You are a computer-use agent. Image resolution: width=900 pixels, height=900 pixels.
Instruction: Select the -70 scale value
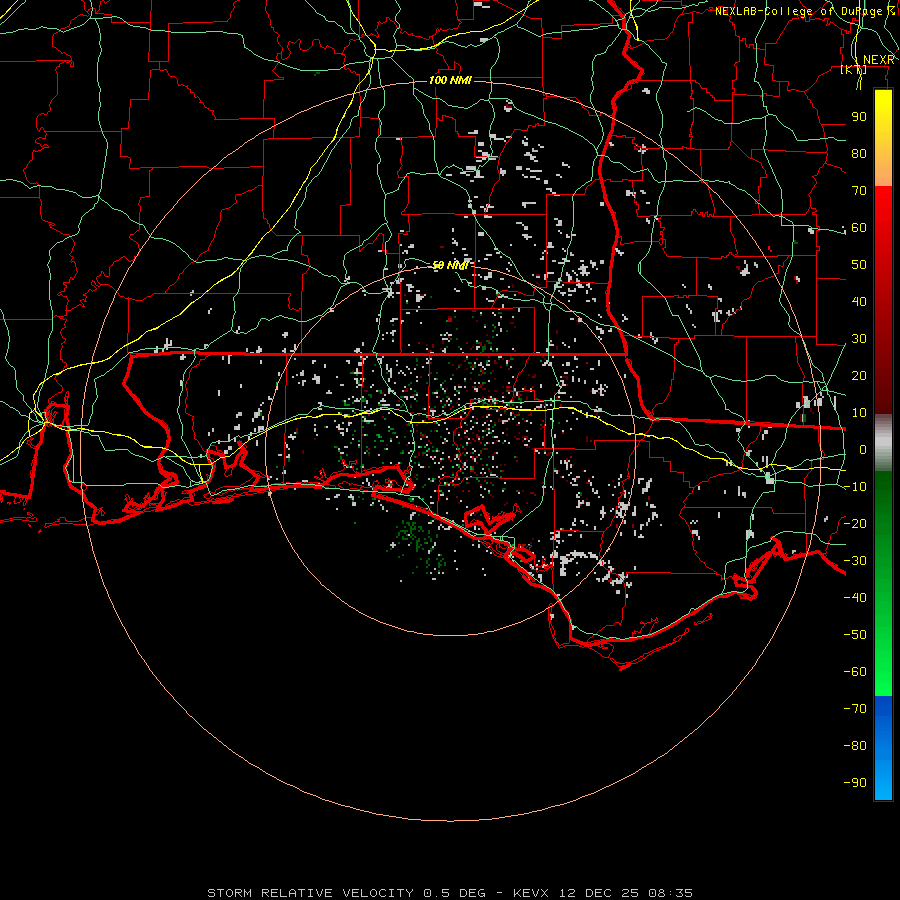tap(855, 708)
